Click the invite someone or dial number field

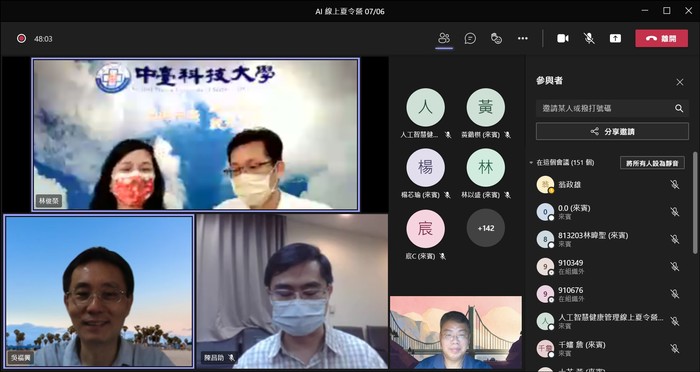[x=612, y=108]
